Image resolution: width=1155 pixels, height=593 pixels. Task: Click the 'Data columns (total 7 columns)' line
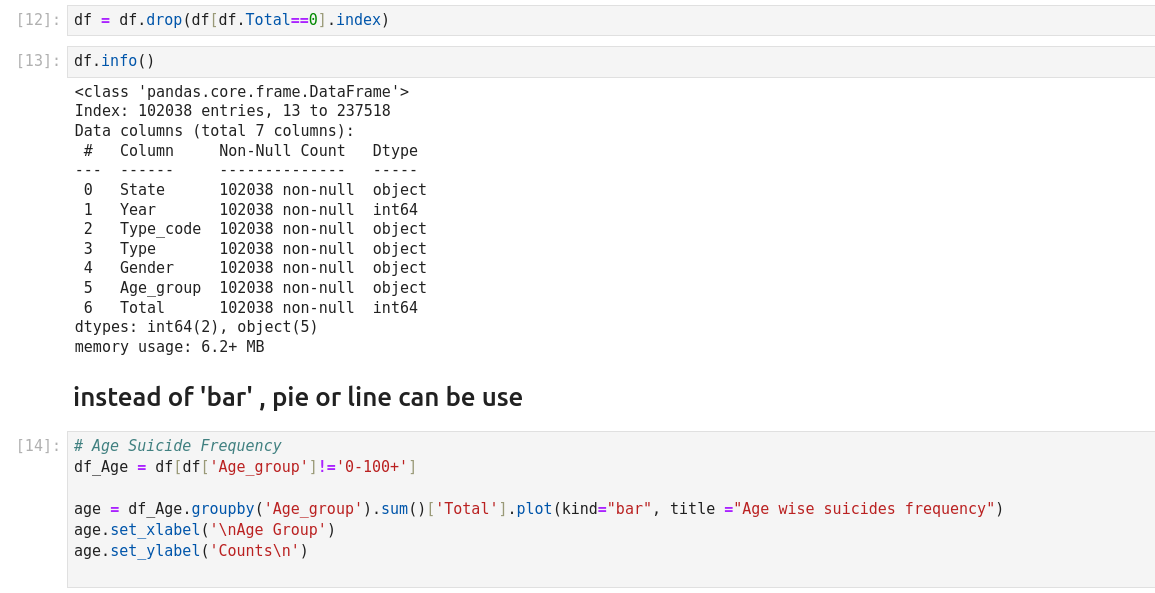(x=214, y=131)
